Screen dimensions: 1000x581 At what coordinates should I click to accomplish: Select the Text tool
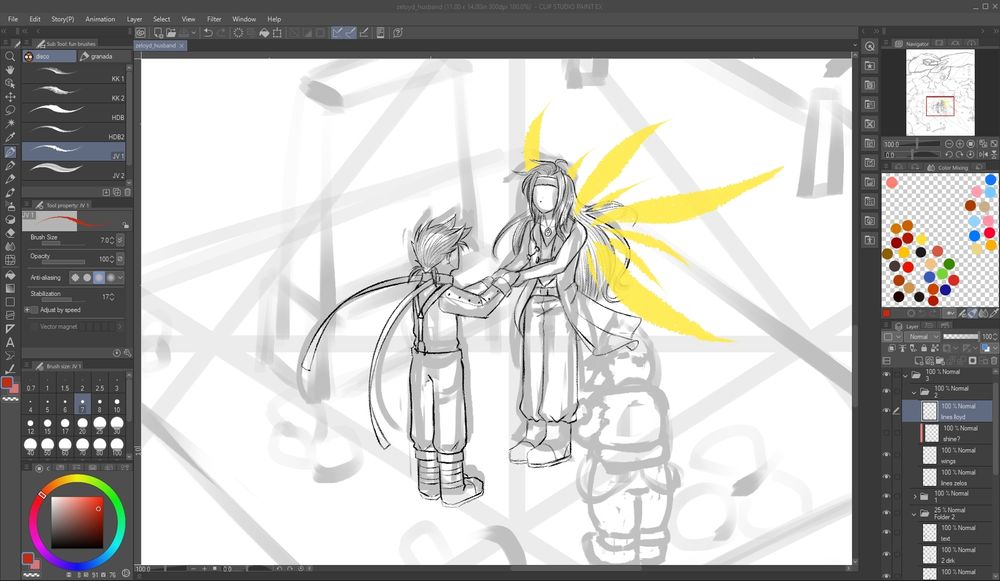pyautogui.click(x=10, y=343)
